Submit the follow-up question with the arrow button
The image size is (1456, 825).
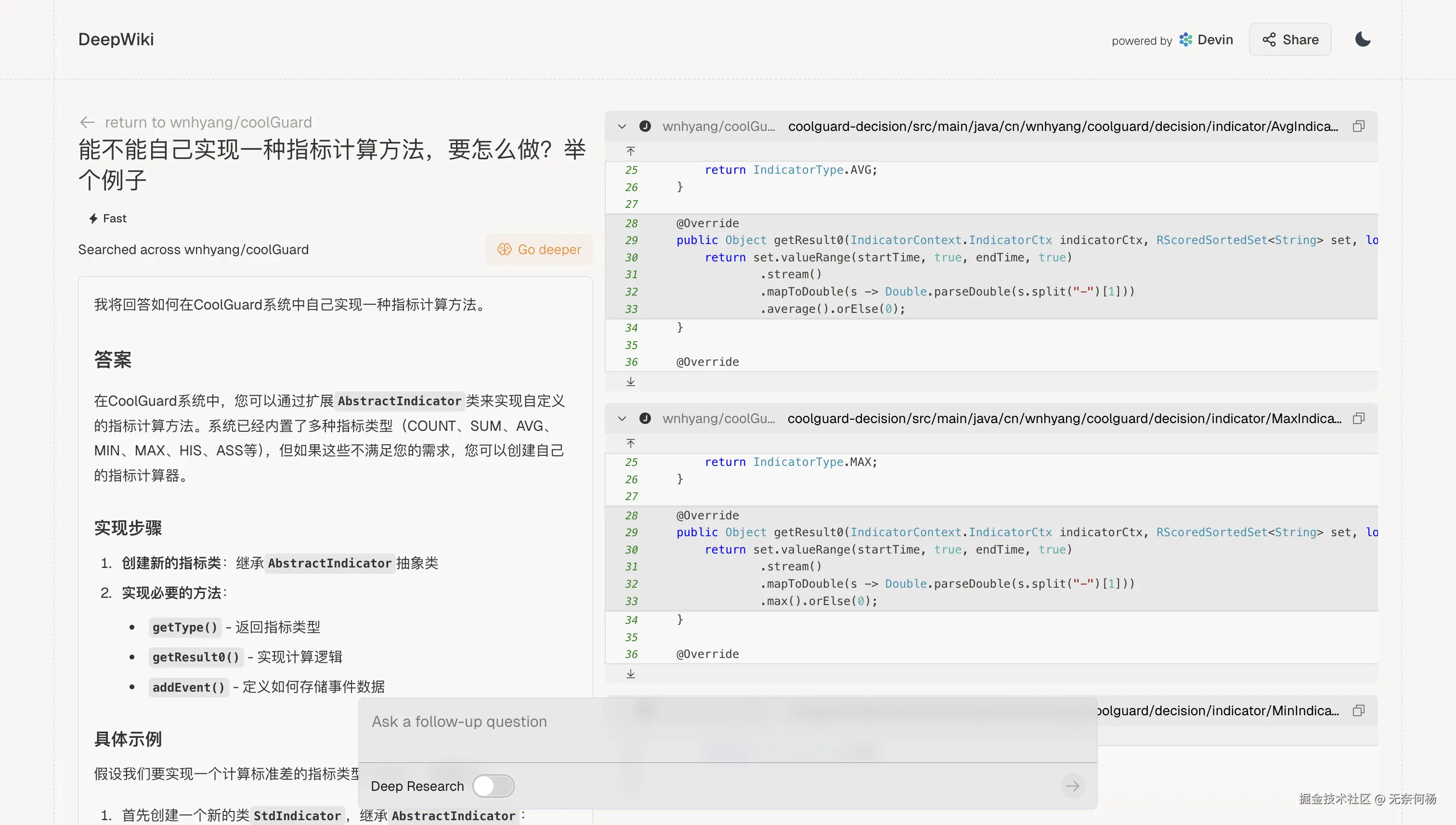pos(1072,786)
